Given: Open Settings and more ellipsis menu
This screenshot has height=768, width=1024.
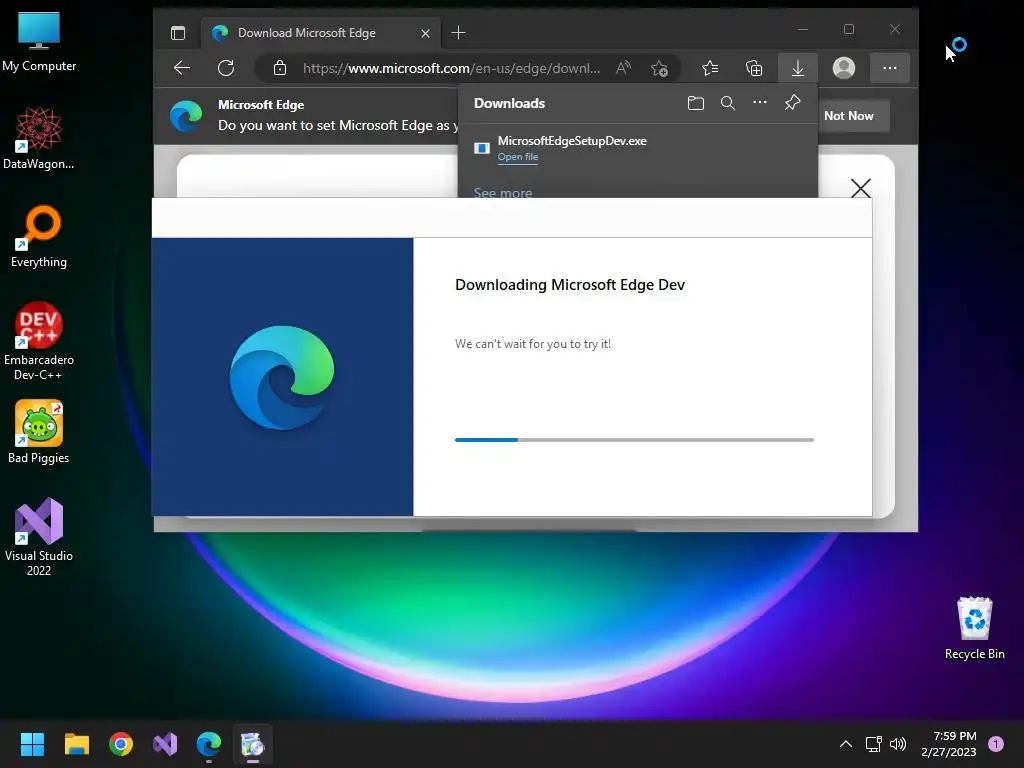Looking at the screenshot, I should click(x=889, y=68).
